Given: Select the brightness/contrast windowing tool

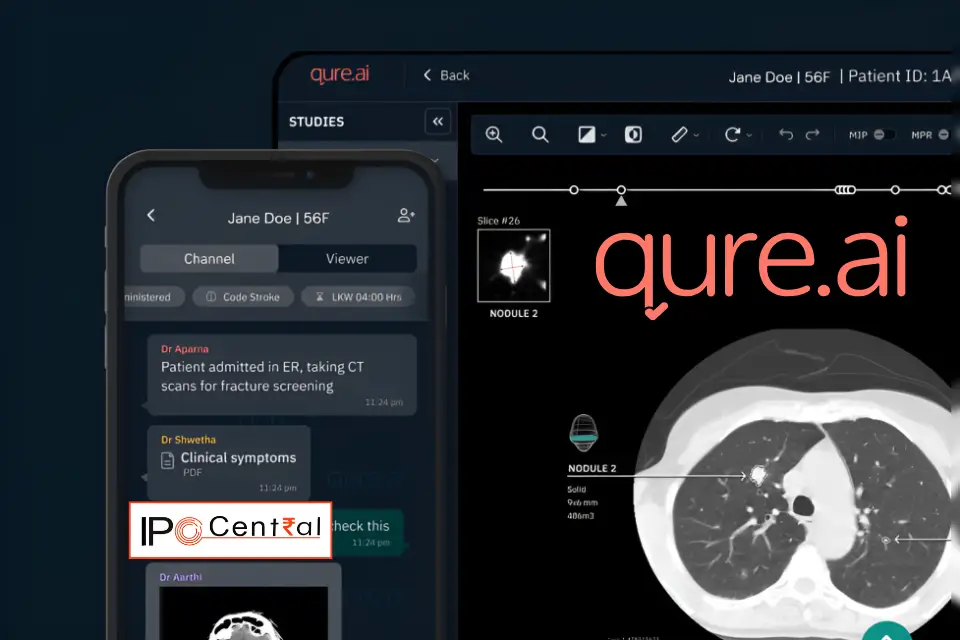Looking at the screenshot, I should coord(585,134).
